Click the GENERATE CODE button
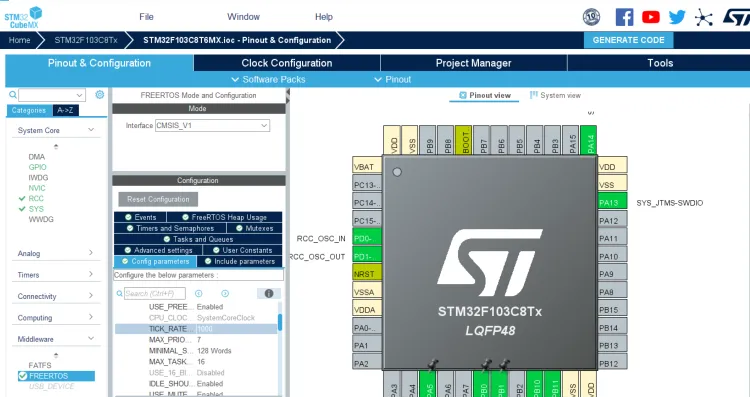This screenshot has height=397, width=750. (629, 40)
